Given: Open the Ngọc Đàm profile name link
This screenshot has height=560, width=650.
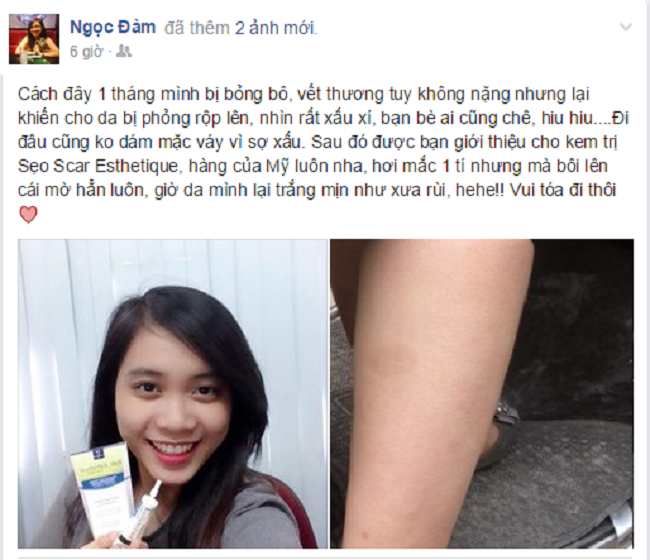Looking at the screenshot, I should [x=113, y=27].
